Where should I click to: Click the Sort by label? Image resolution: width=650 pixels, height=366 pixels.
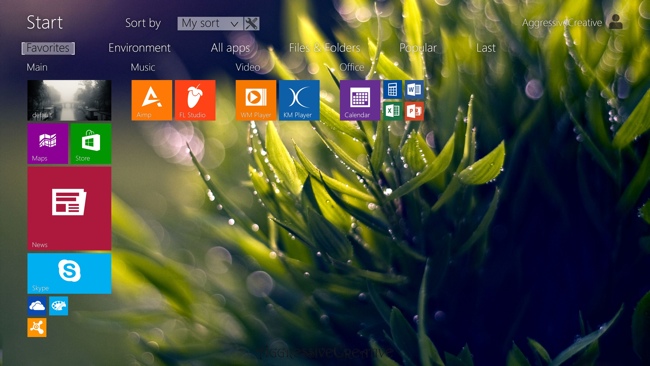(x=143, y=23)
